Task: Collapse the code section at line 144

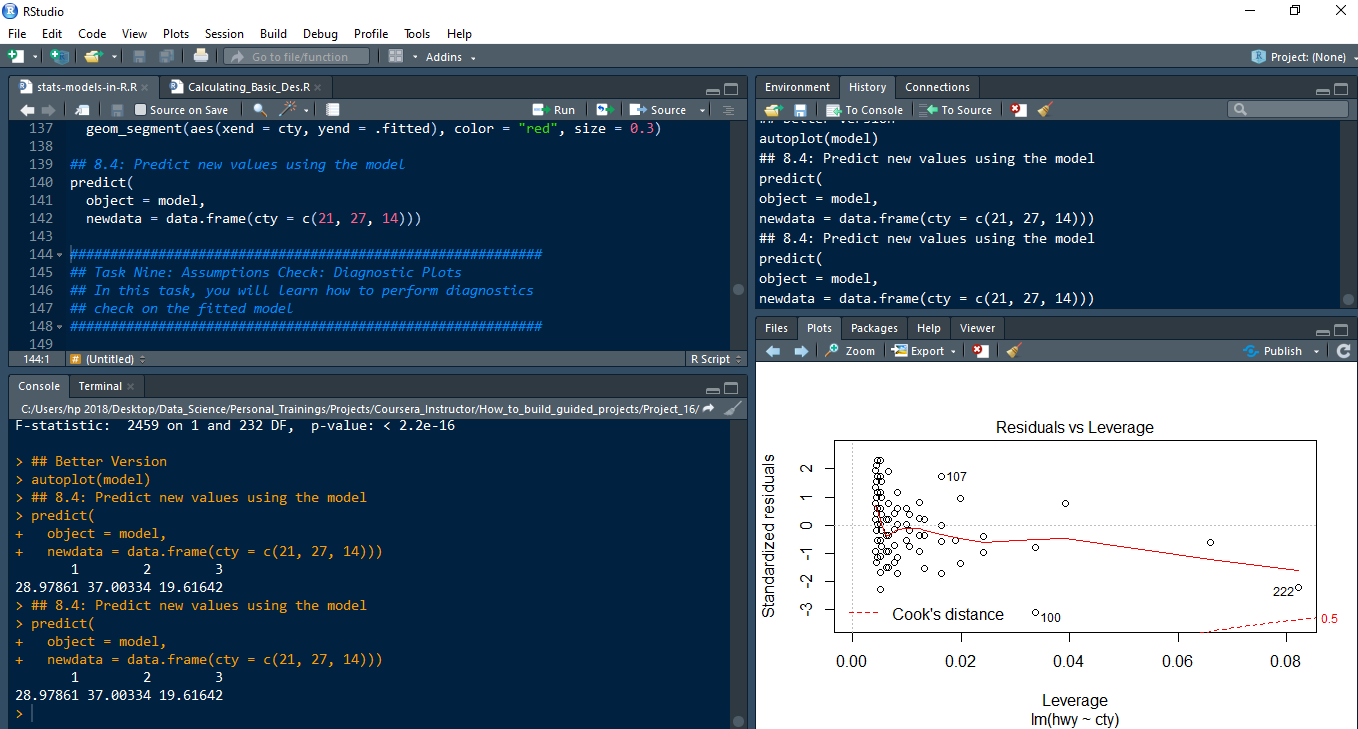Action: 60,255
